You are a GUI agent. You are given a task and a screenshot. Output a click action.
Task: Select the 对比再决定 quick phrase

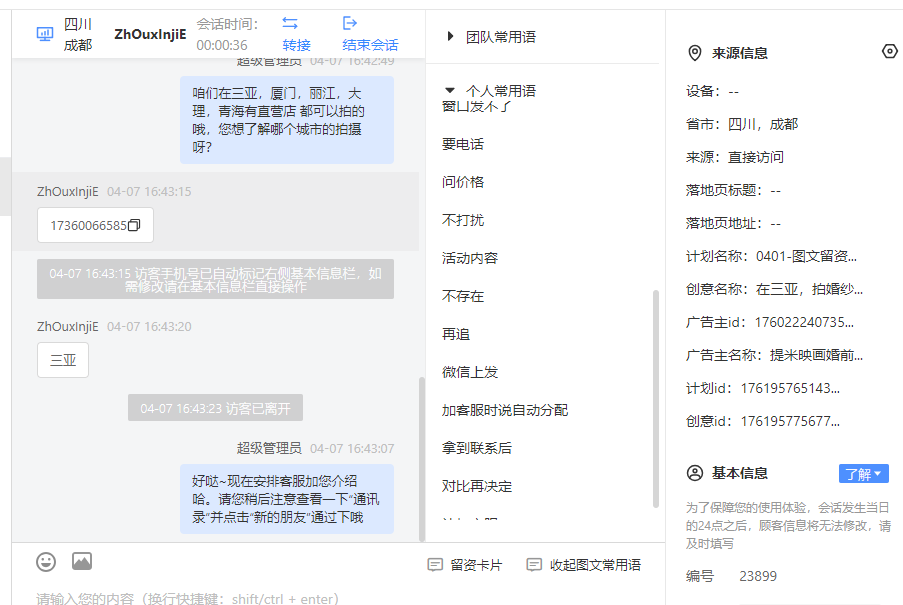point(477,486)
